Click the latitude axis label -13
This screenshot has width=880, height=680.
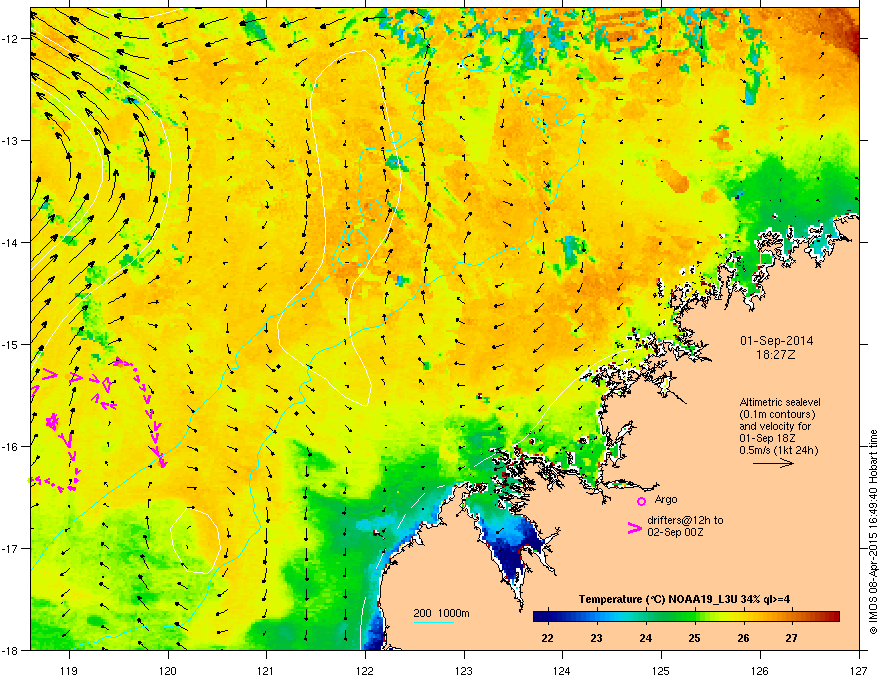11,140
